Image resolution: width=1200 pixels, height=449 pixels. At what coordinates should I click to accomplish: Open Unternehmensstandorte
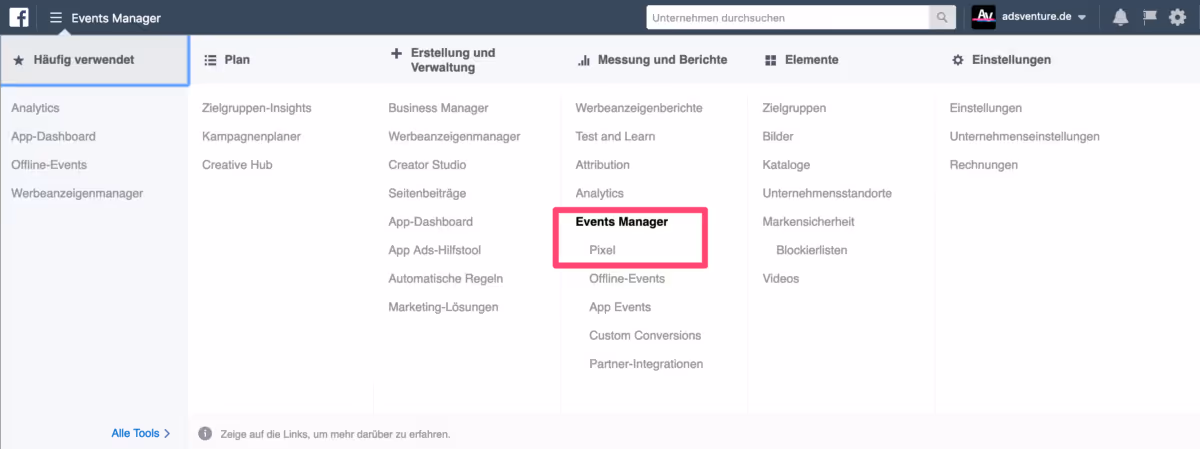[827, 193]
